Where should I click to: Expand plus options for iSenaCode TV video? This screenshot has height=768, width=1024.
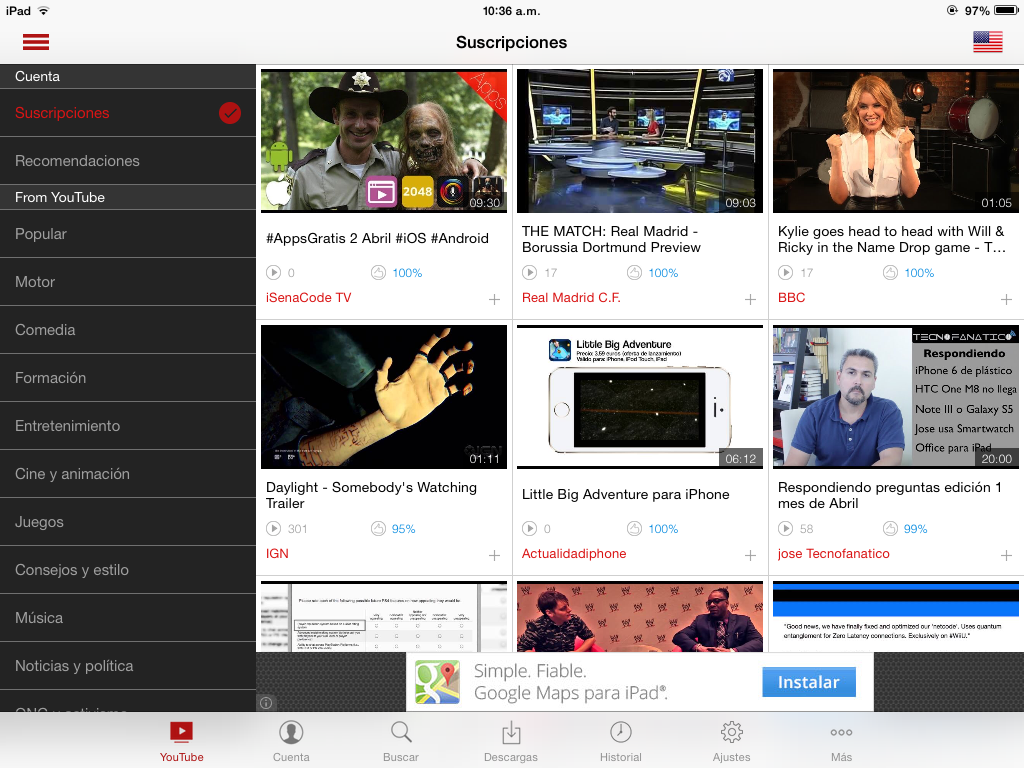coord(494,300)
